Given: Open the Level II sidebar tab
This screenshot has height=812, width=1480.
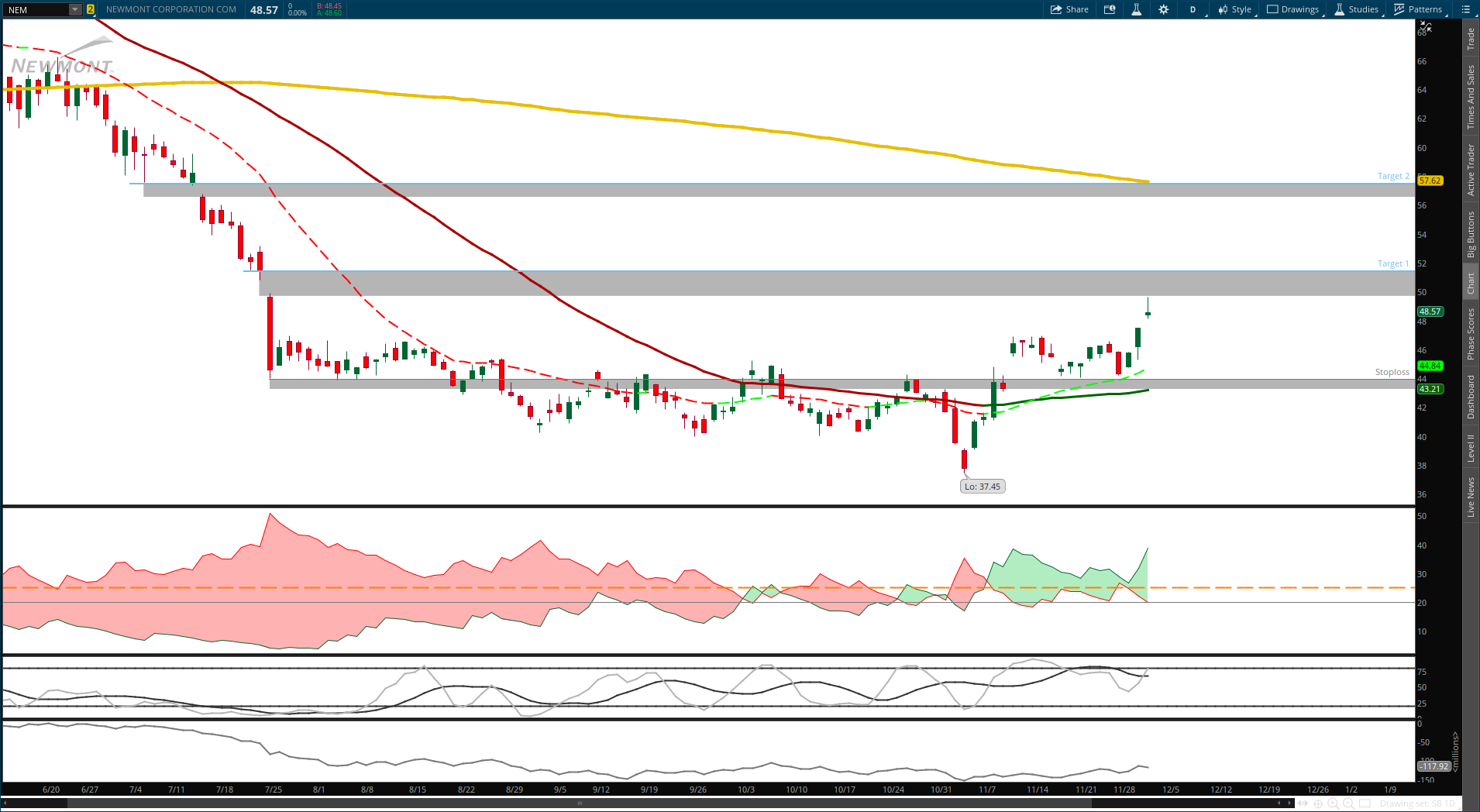Looking at the screenshot, I should pyautogui.click(x=1471, y=448).
